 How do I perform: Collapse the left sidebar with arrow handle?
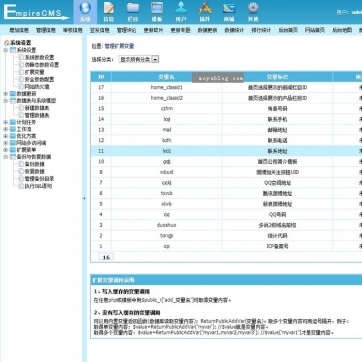coord(84,198)
